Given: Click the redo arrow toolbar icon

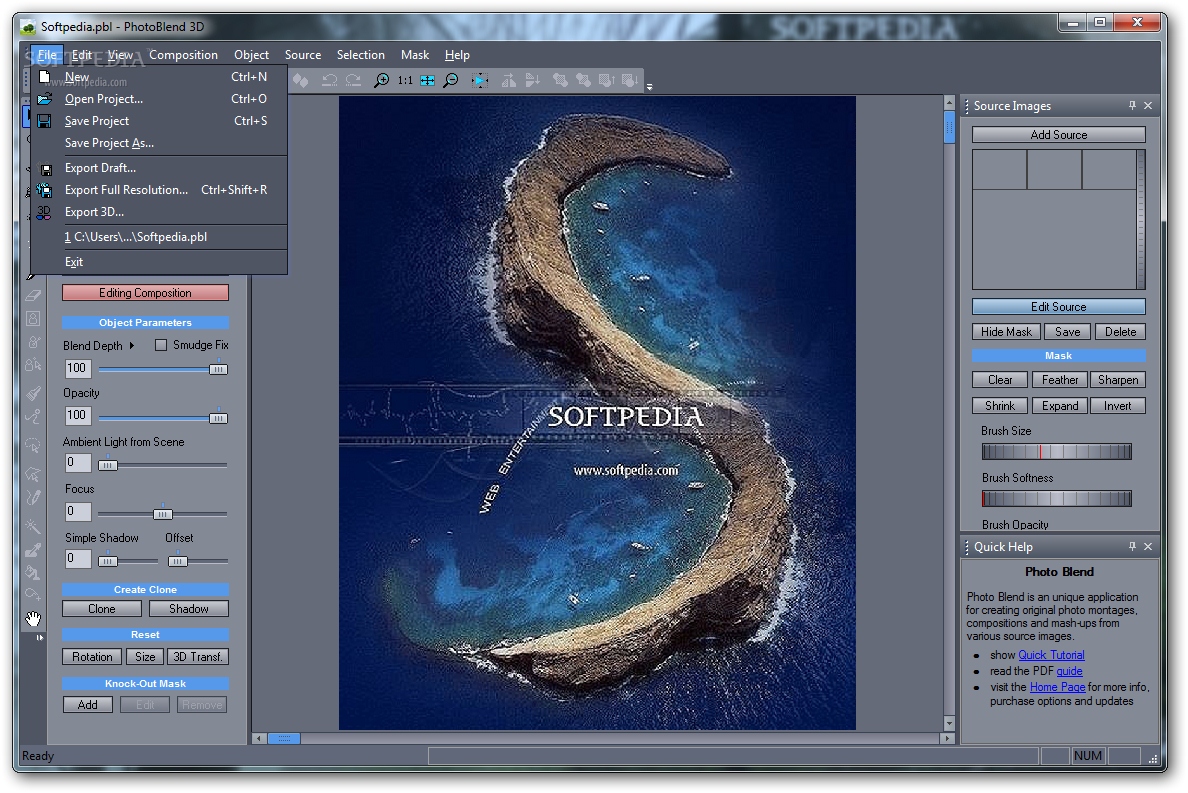Looking at the screenshot, I should [353, 80].
